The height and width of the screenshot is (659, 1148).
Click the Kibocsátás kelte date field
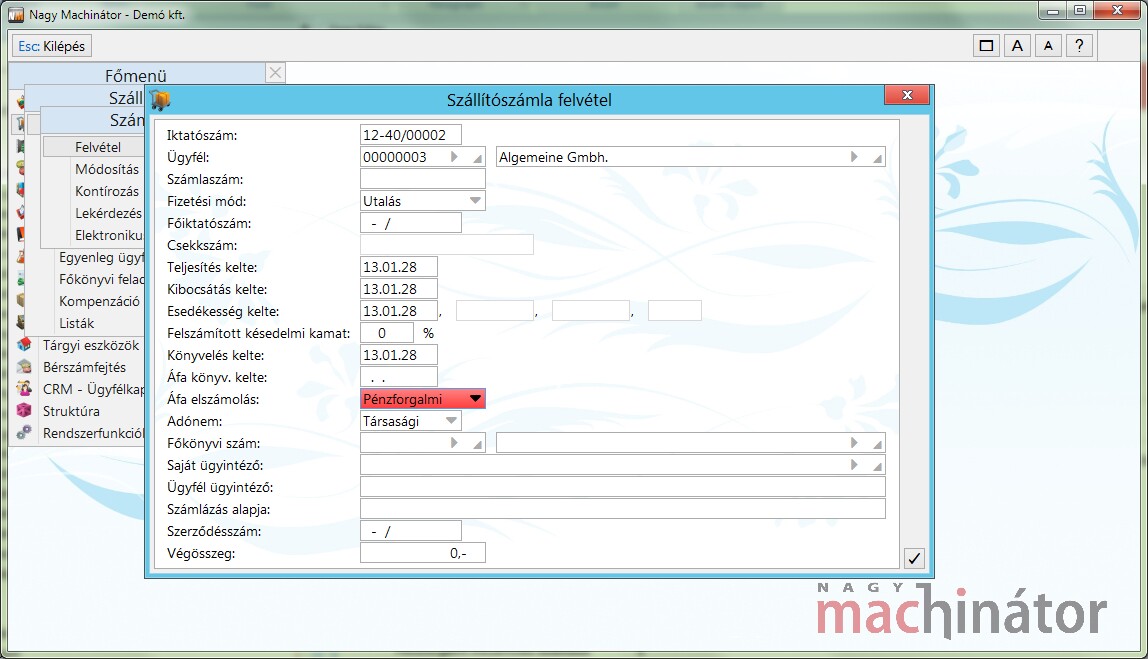click(x=399, y=288)
